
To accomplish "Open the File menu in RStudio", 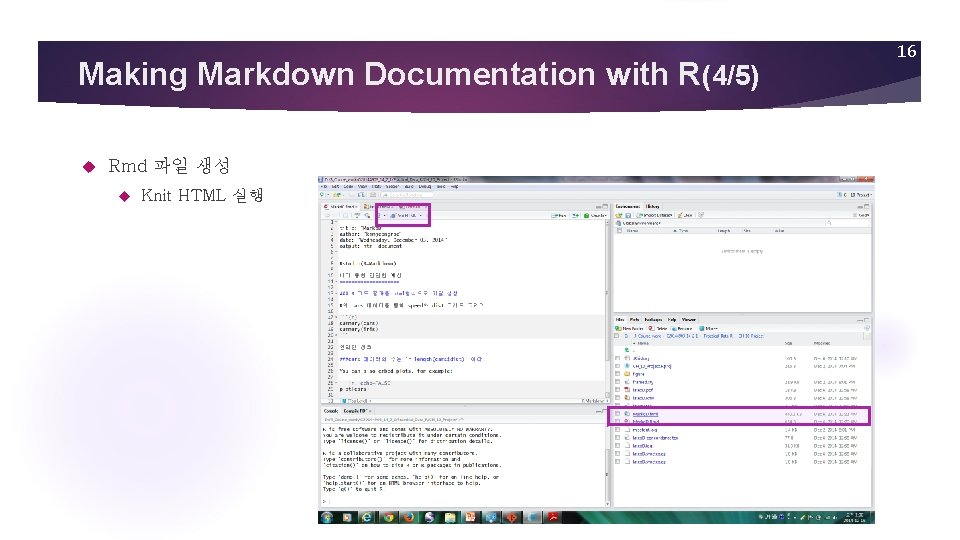I will pyautogui.click(x=324, y=187).
